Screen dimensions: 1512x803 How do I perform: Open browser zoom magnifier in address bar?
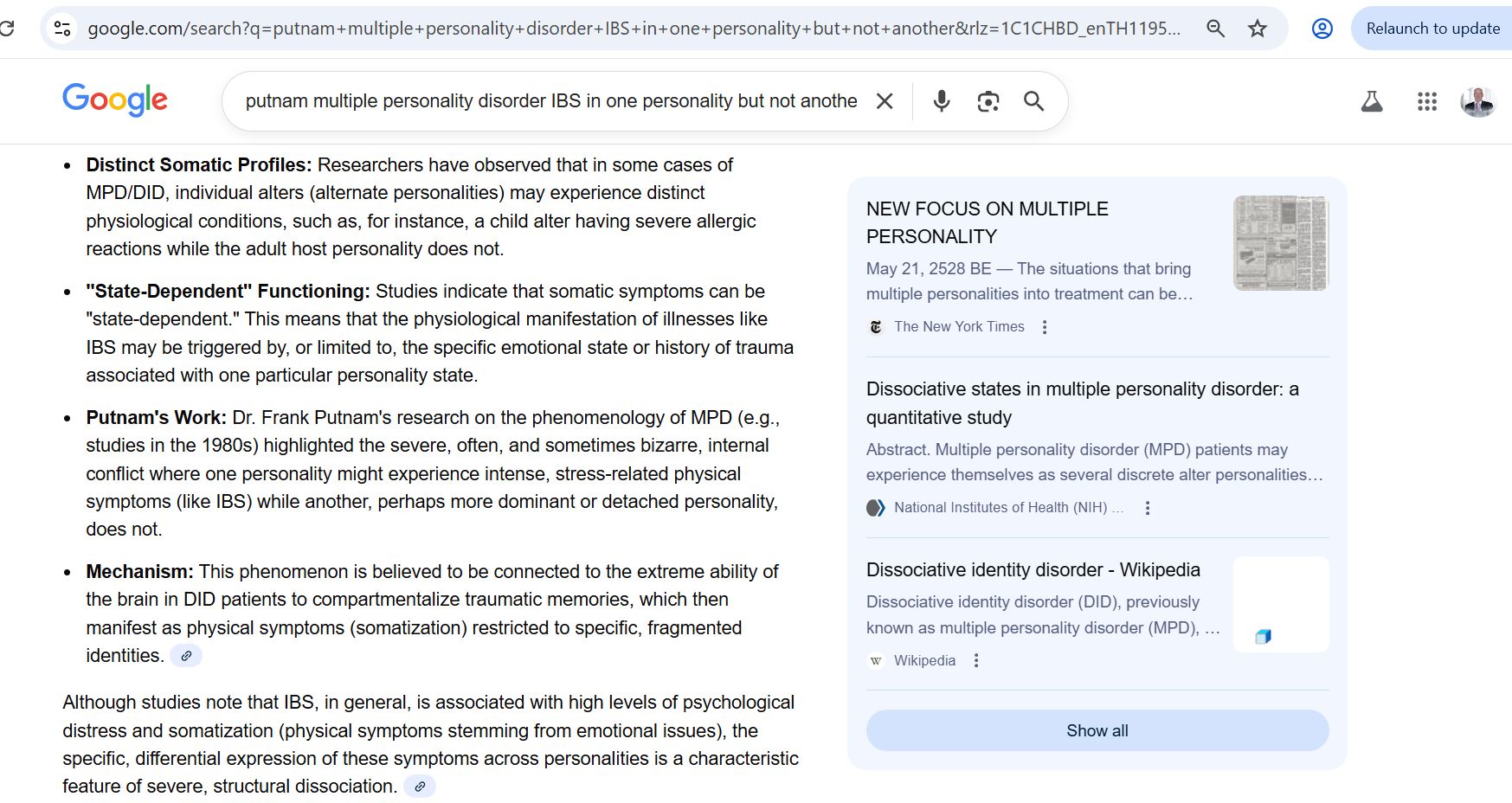[1215, 29]
